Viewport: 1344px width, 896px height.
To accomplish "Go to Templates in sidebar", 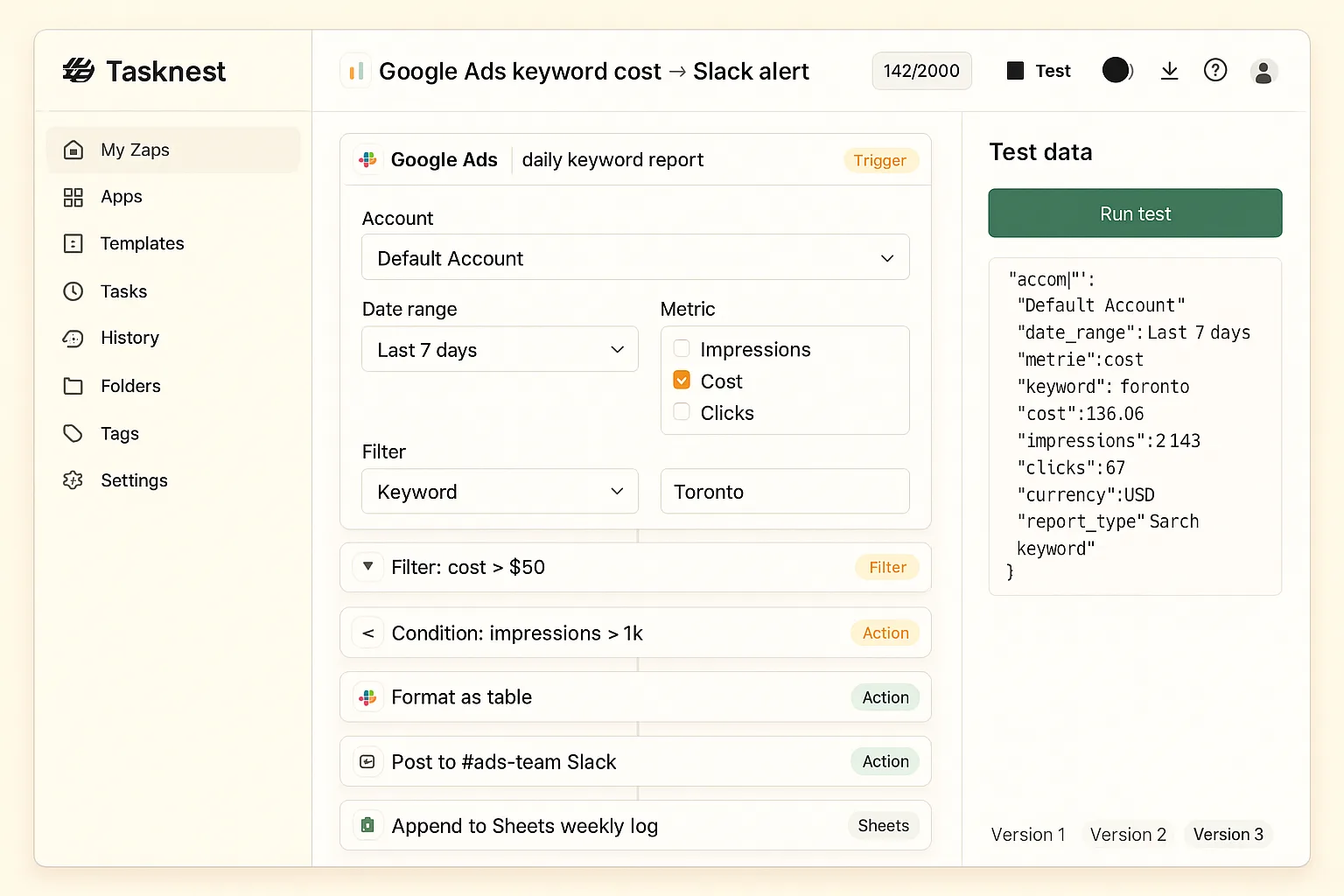I will (173, 243).
